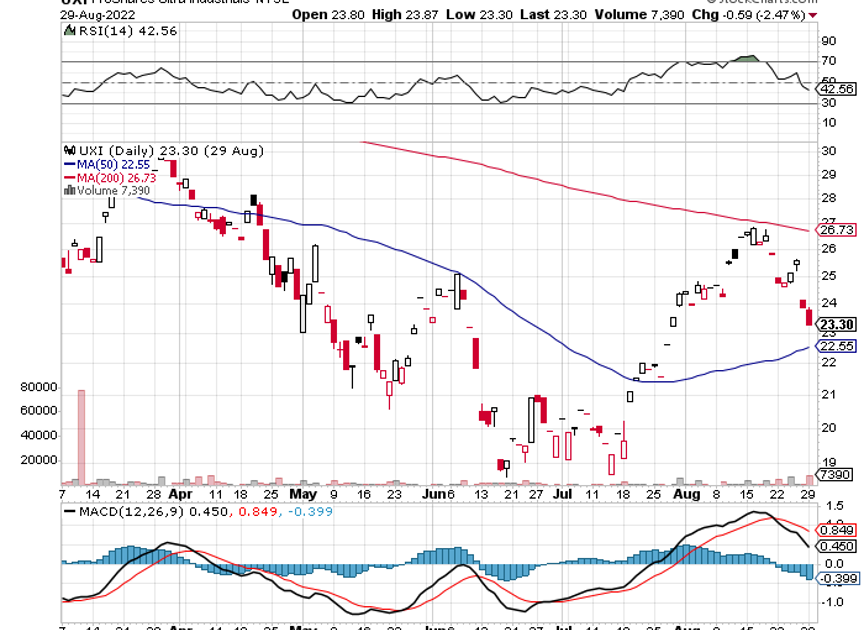
Task: Click the 'MACD(12,26,9) 0.450' legend text
Action: tap(153, 511)
